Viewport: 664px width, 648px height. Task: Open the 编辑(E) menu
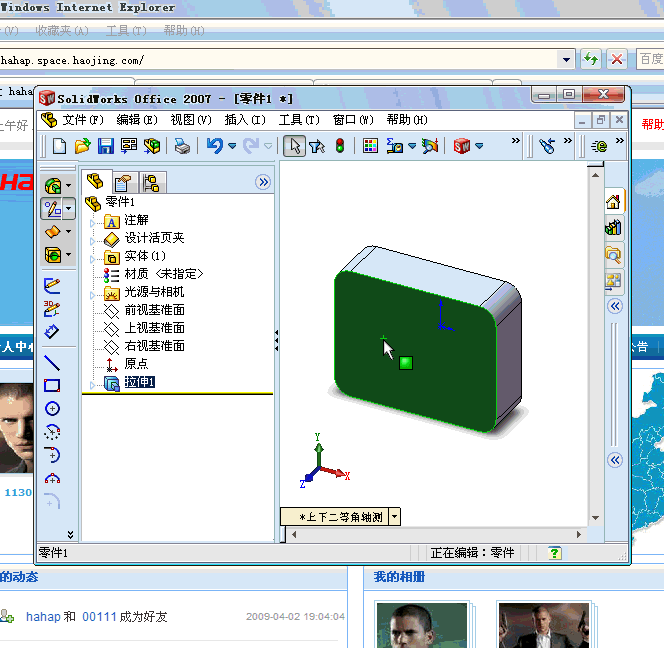pyautogui.click(x=137, y=120)
